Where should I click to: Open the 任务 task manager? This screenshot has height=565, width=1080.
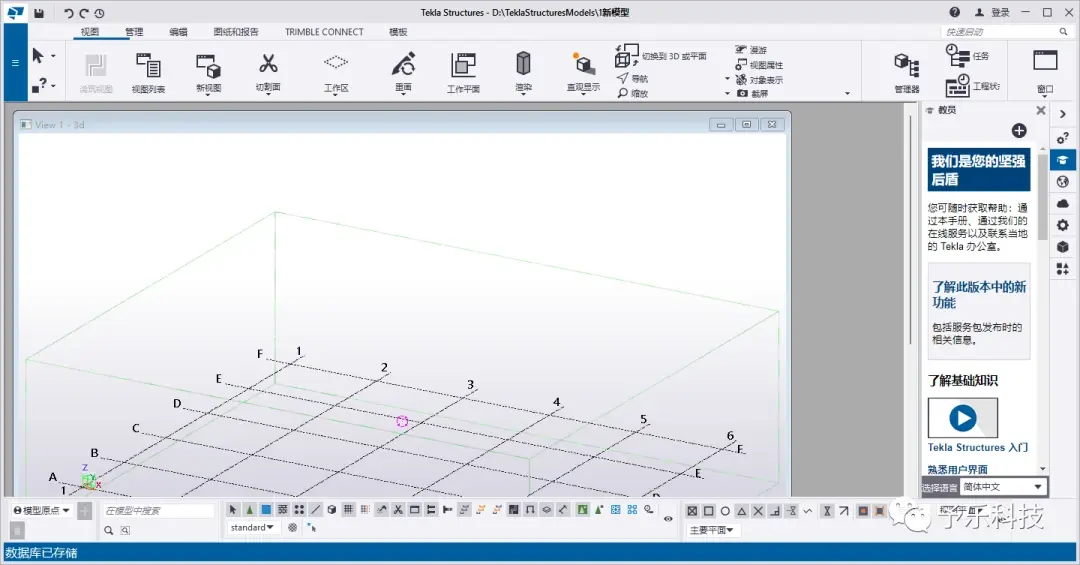coord(967,56)
